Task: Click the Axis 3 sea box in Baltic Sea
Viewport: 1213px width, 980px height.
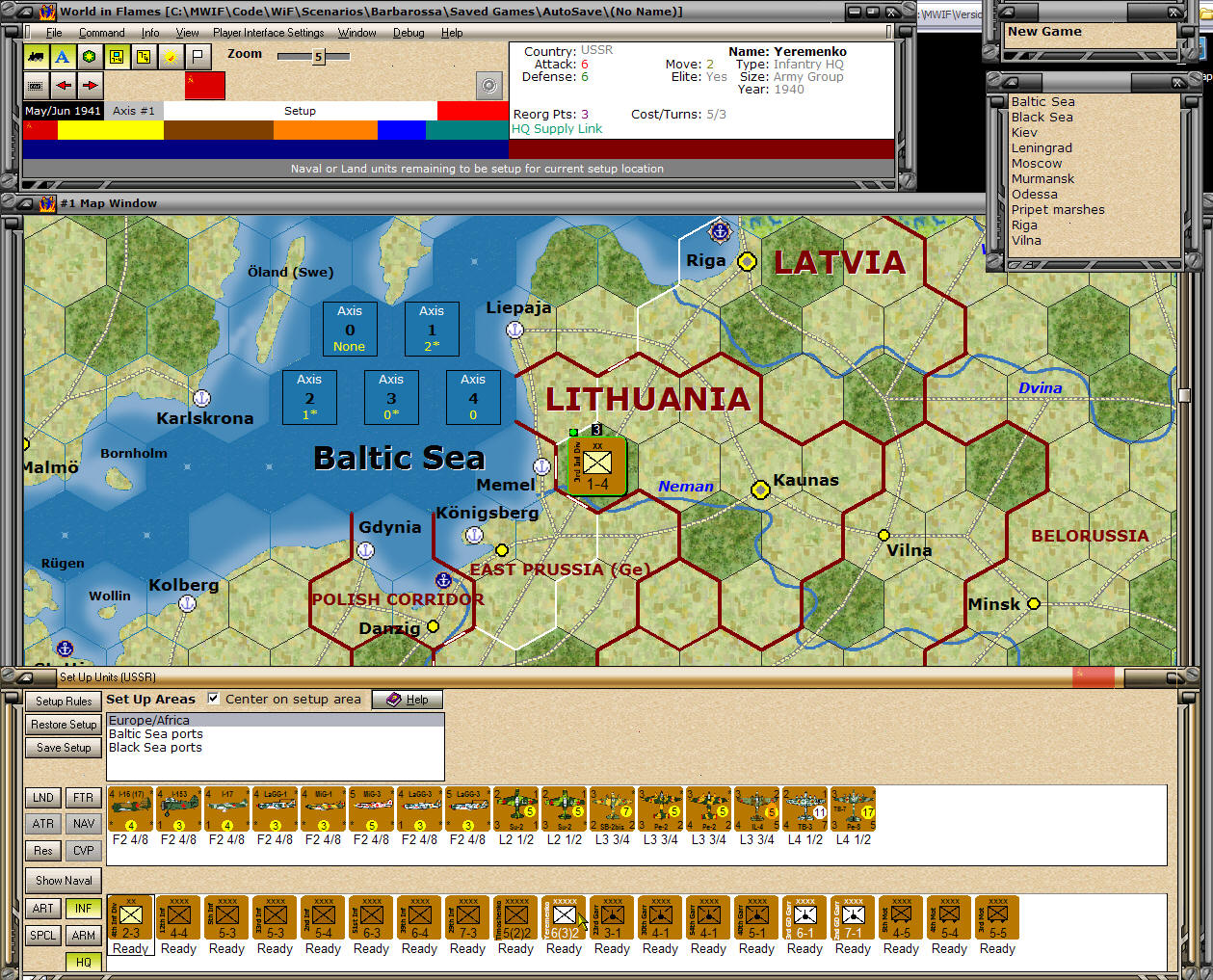Action: [x=391, y=397]
